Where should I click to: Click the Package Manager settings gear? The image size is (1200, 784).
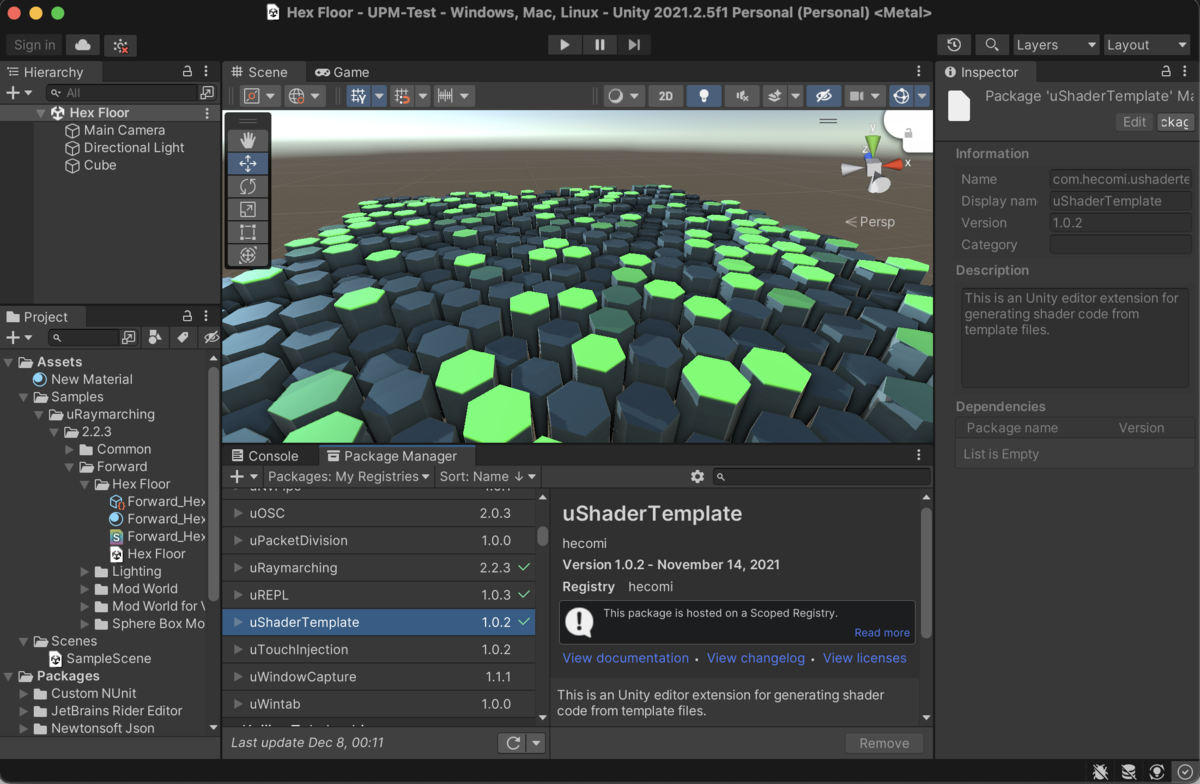697,477
